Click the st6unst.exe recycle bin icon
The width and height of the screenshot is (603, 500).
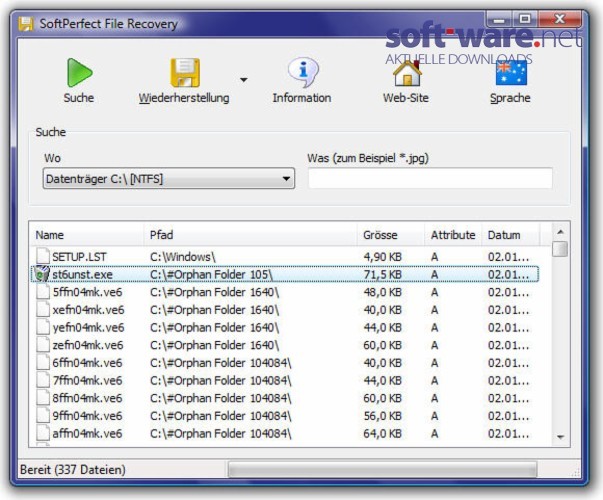pyautogui.click(x=42, y=274)
